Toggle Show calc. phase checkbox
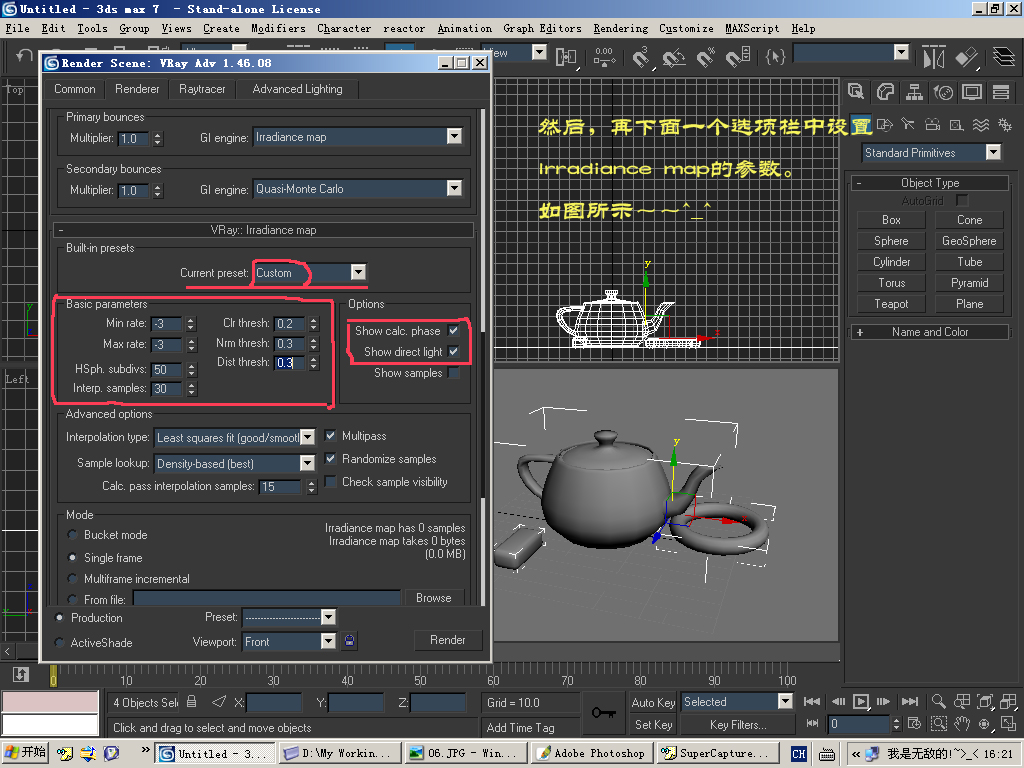The width and height of the screenshot is (1024, 768). pos(454,330)
